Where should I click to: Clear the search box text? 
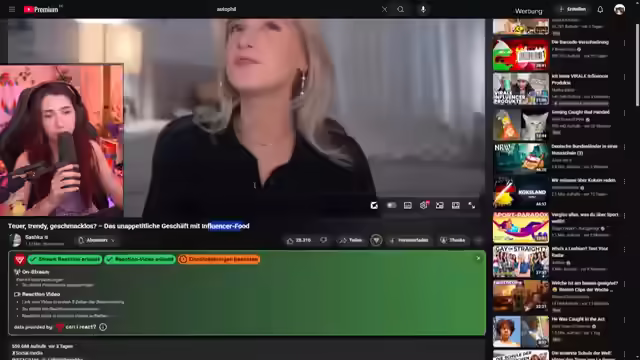click(x=384, y=9)
